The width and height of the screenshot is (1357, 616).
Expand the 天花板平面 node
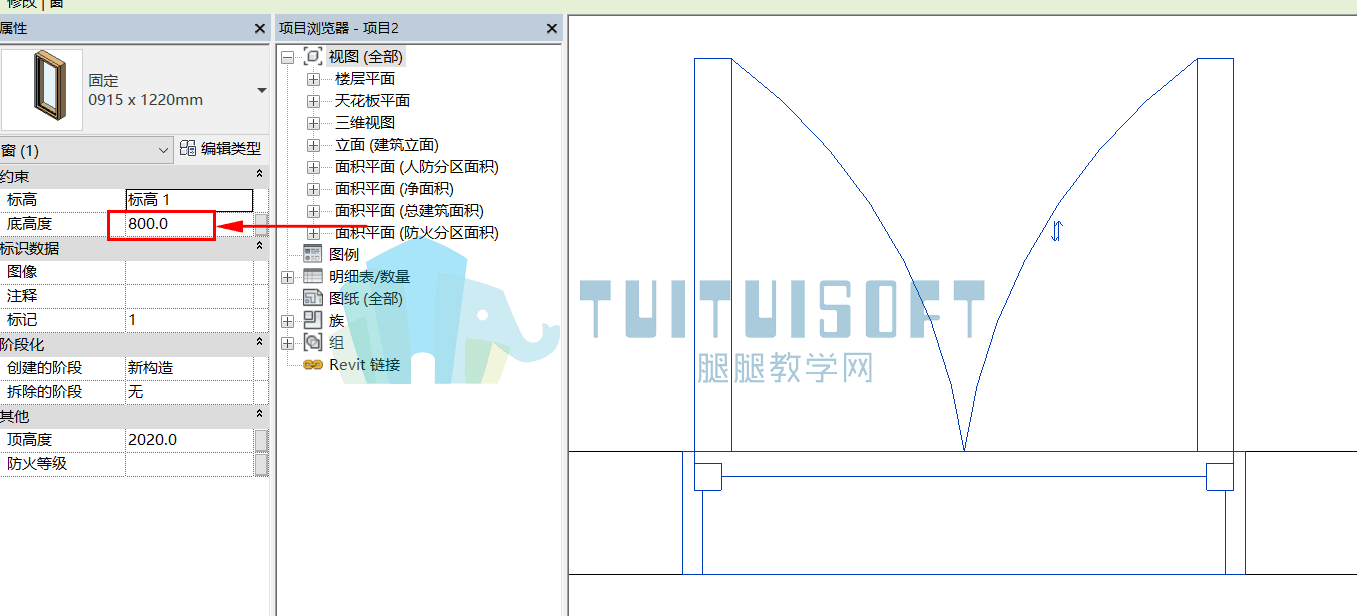(x=314, y=101)
